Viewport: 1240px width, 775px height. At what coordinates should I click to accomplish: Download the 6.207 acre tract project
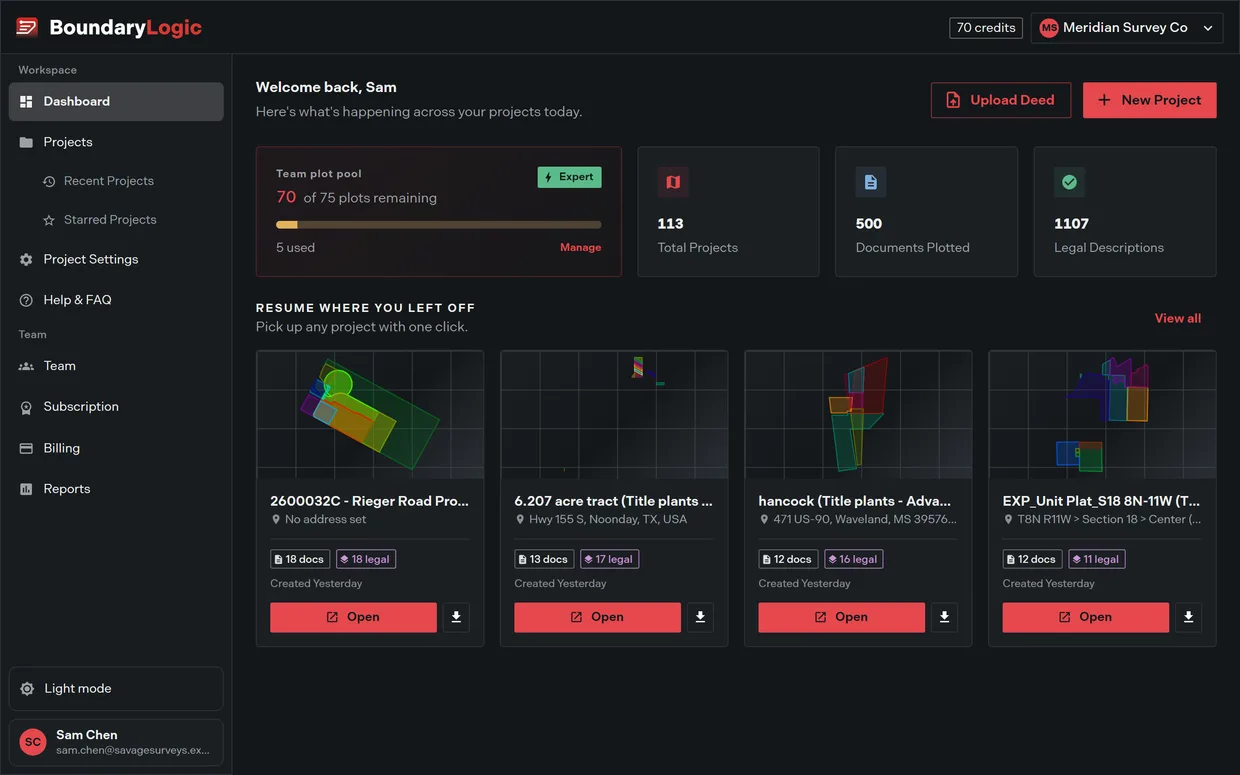[x=700, y=617]
